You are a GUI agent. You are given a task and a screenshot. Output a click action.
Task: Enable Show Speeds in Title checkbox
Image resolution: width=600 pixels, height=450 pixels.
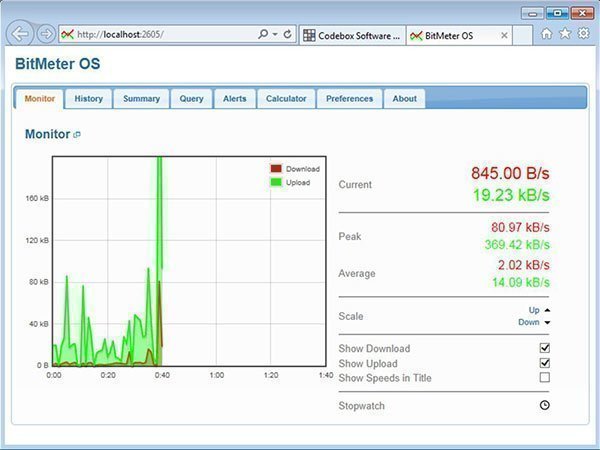coord(545,378)
